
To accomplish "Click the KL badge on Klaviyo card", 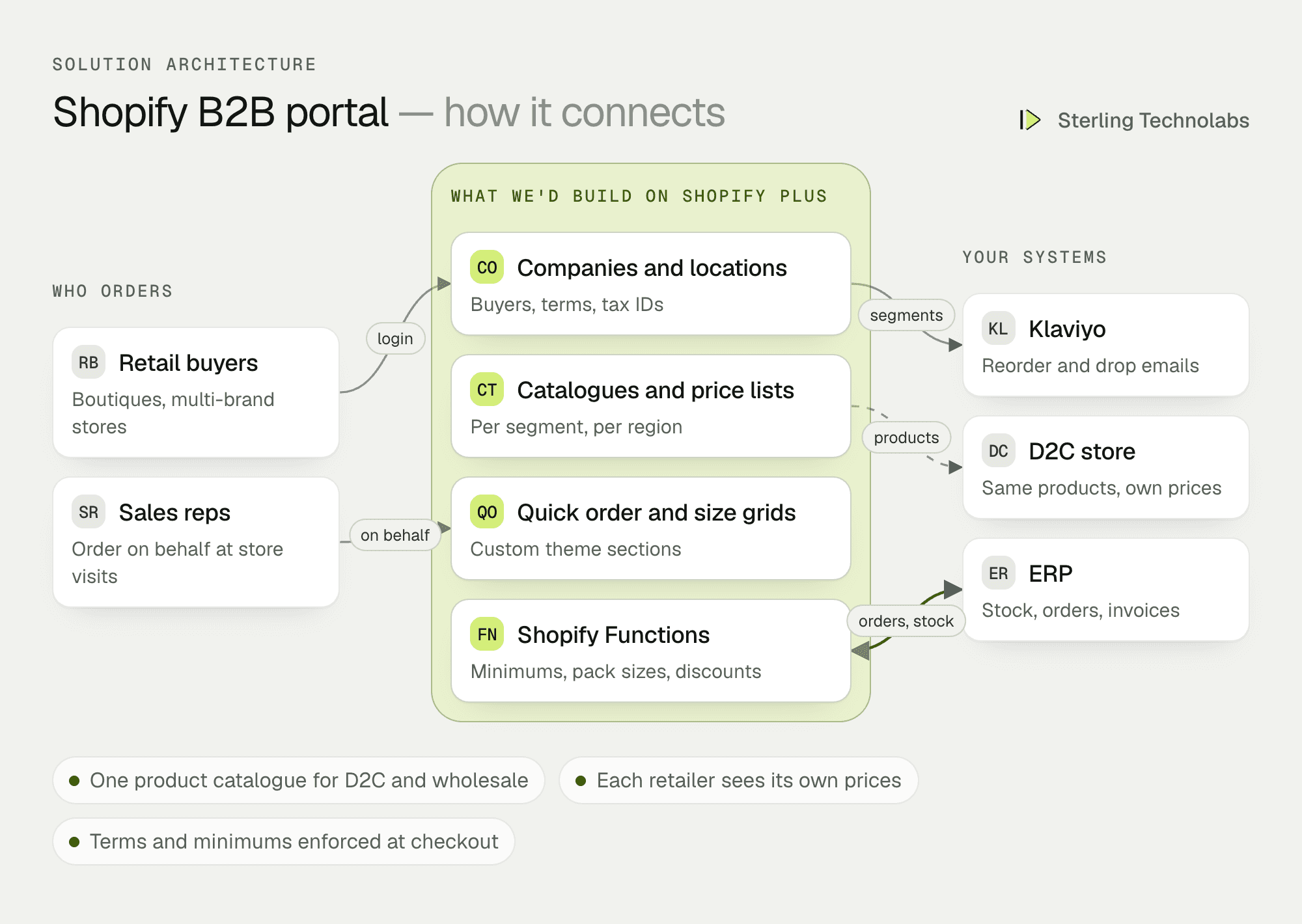I will point(999,328).
